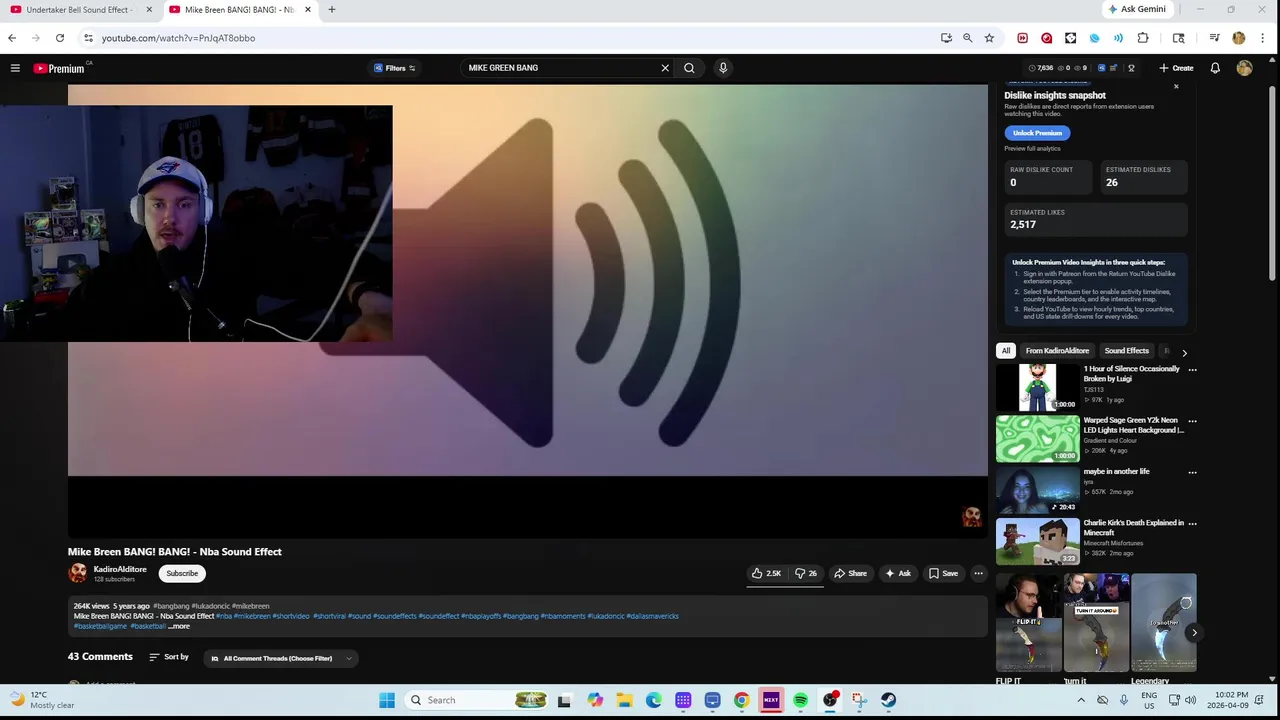
Task: Run search with the magnifier button
Action: (689, 68)
